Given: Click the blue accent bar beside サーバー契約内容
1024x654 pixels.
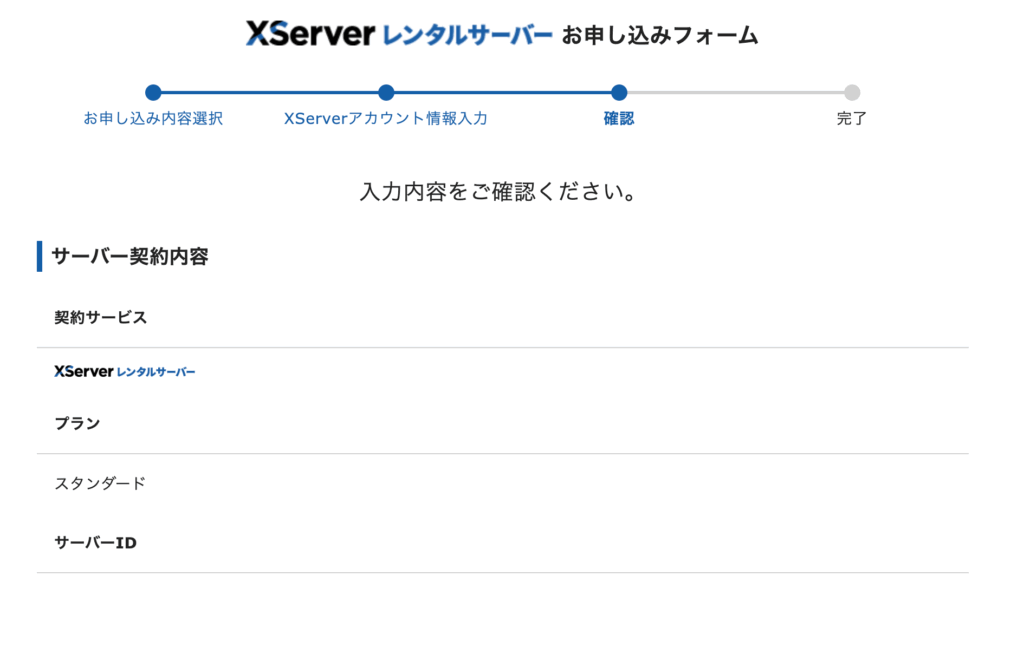Looking at the screenshot, I should coord(40,256).
